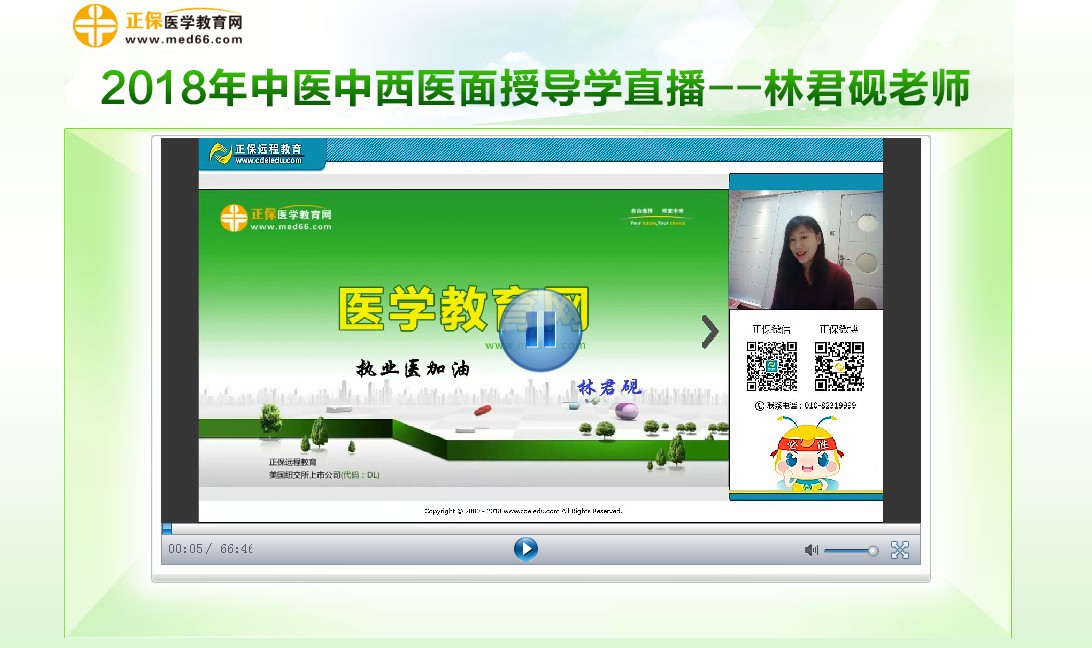This screenshot has width=1092, height=648.
Task: Click the large pause overlay button on video
Action: tap(541, 331)
